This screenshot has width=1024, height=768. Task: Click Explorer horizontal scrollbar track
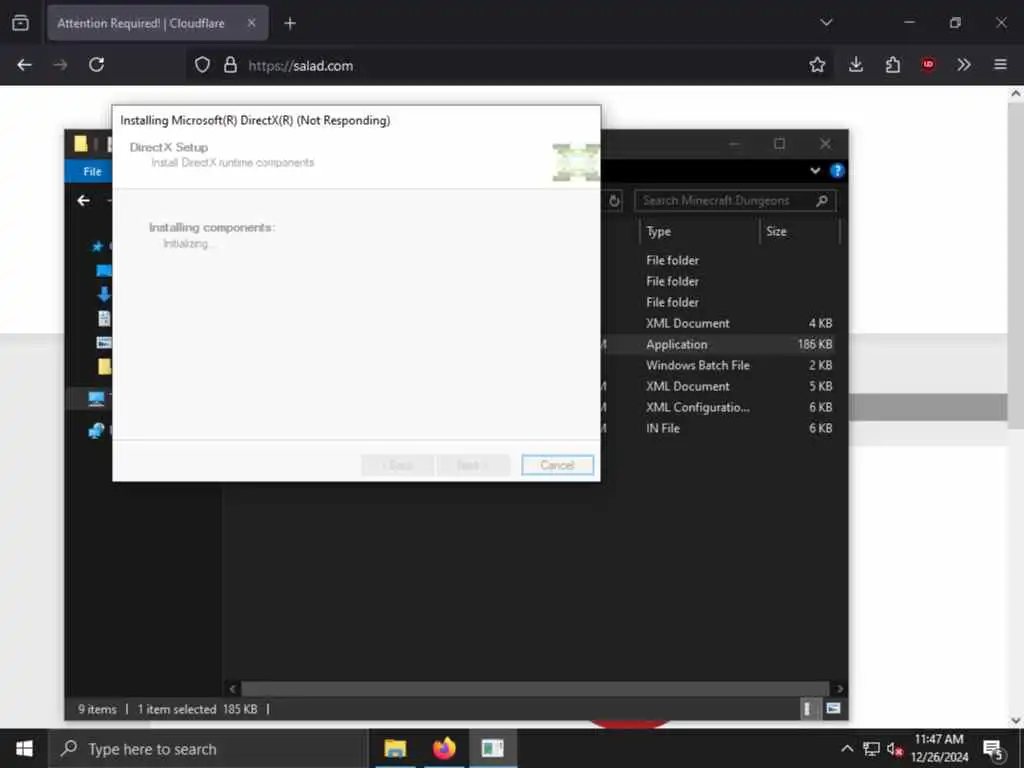tap(536, 688)
